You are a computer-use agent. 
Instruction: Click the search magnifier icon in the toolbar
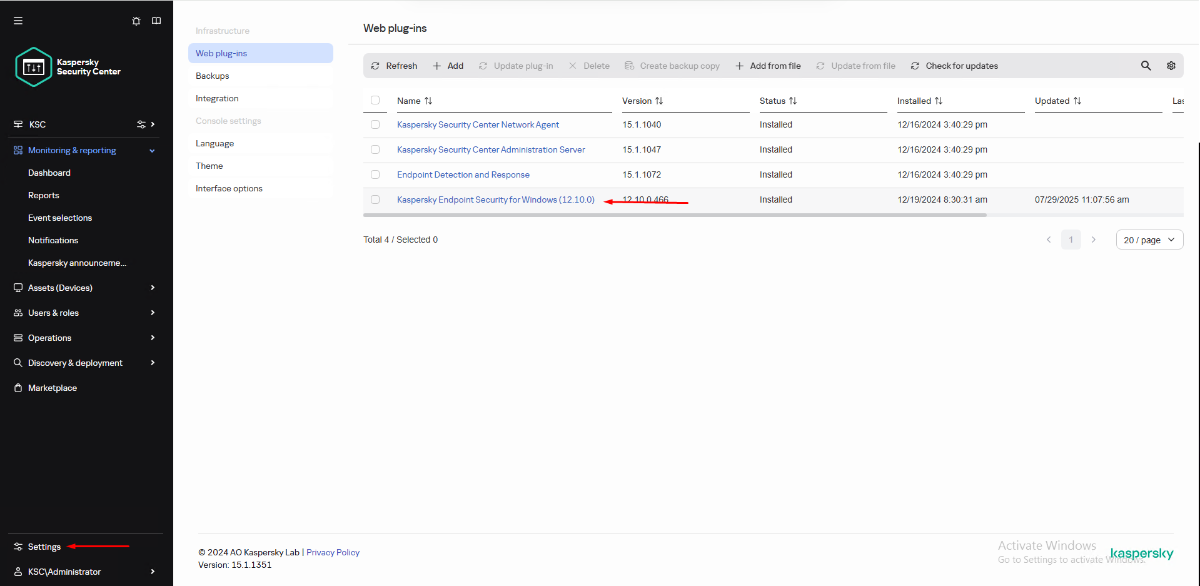(1146, 66)
